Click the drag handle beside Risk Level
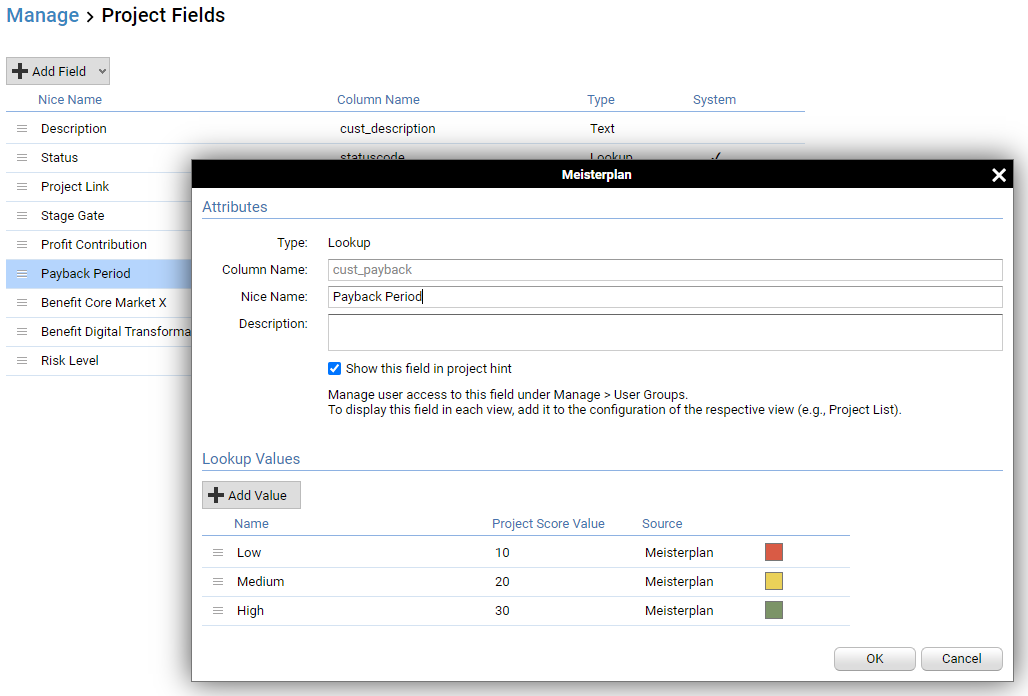The image size is (1028, 696). (x=22, y=360)
